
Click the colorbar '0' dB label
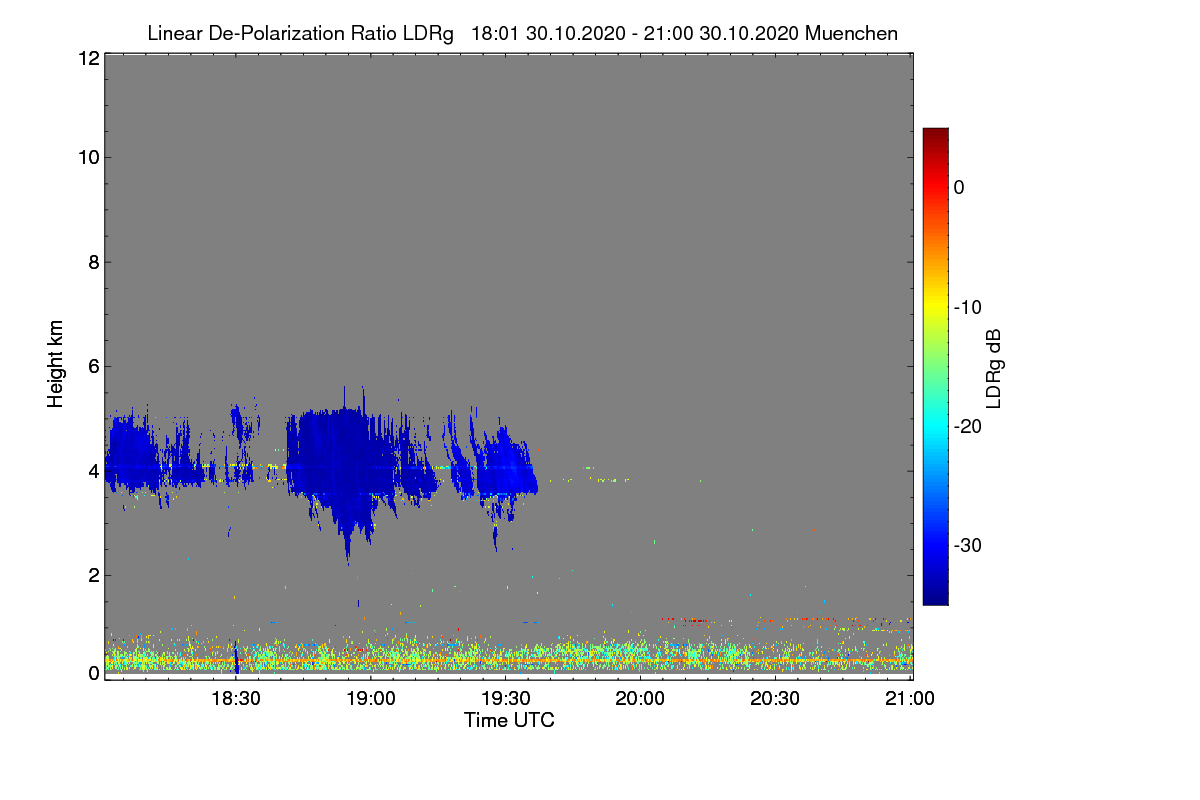(959, 188)
